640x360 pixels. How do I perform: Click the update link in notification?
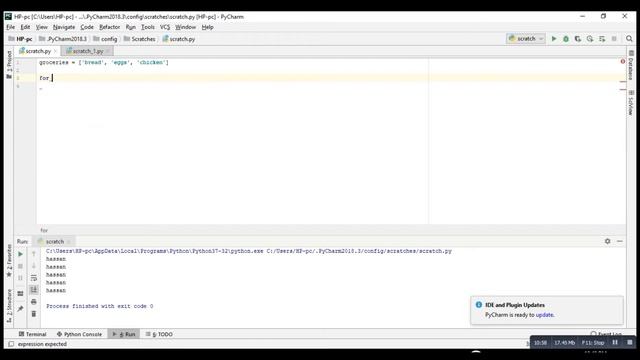544,315
